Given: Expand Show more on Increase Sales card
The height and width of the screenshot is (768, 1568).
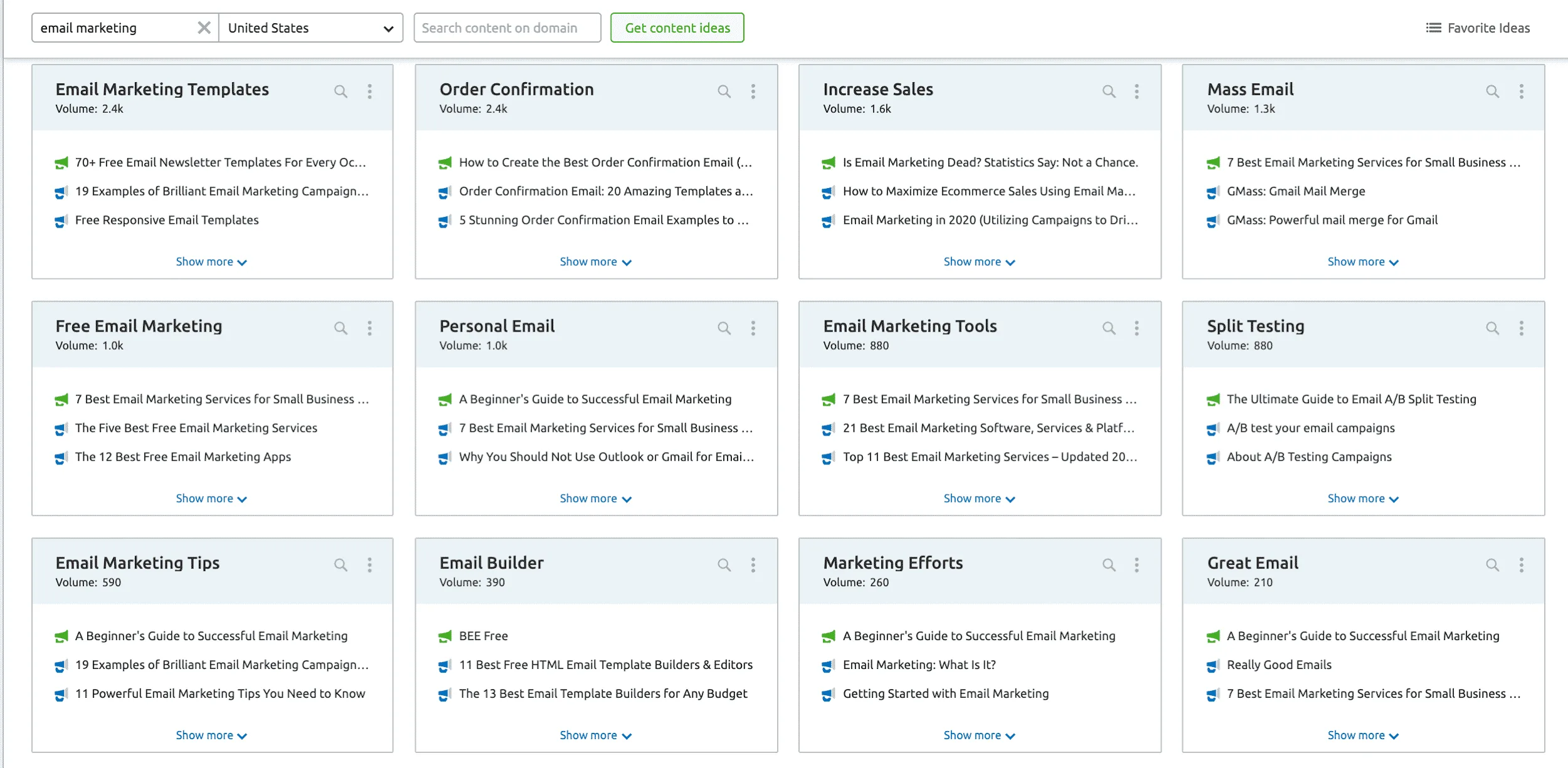Looking at the screenshot, I should click(979, 261).
